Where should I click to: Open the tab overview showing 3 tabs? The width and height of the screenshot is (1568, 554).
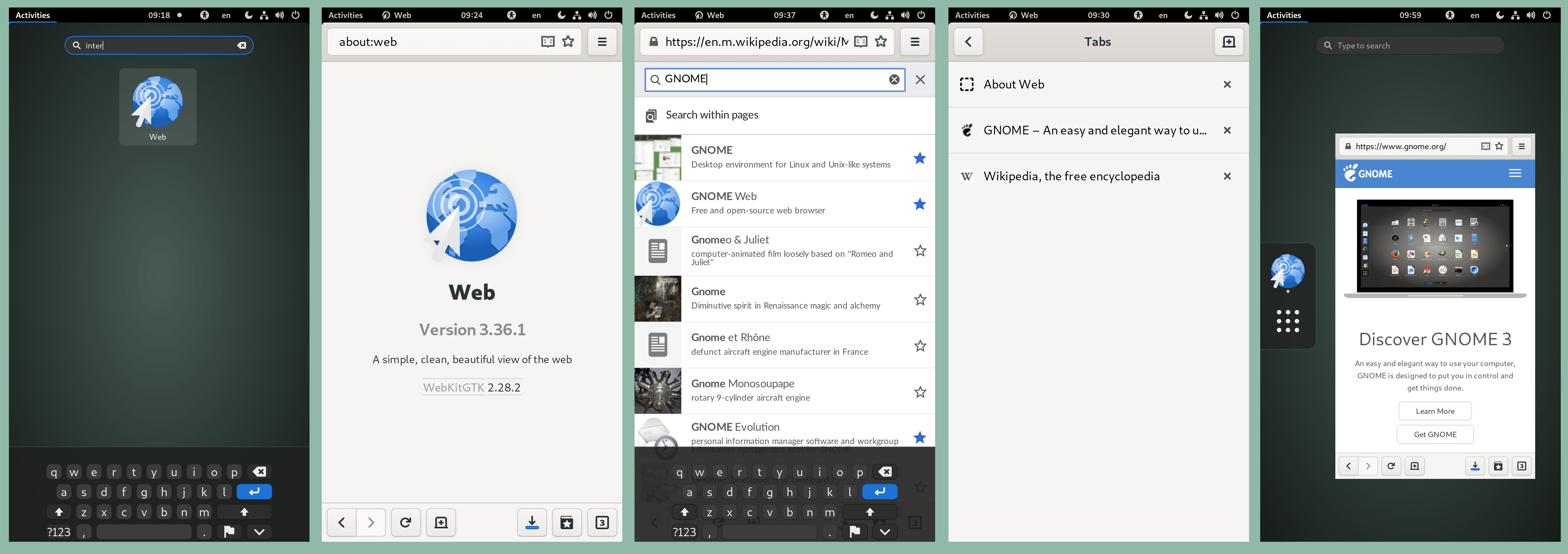[x=602, y=522]
